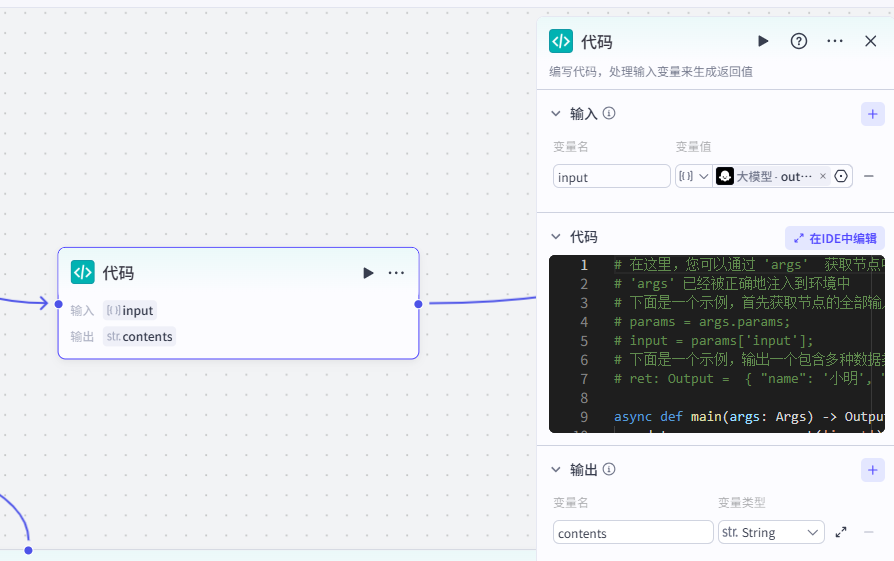Add a new output variable
The height and width of the screenshot is (561, 894).
[872, 470]
